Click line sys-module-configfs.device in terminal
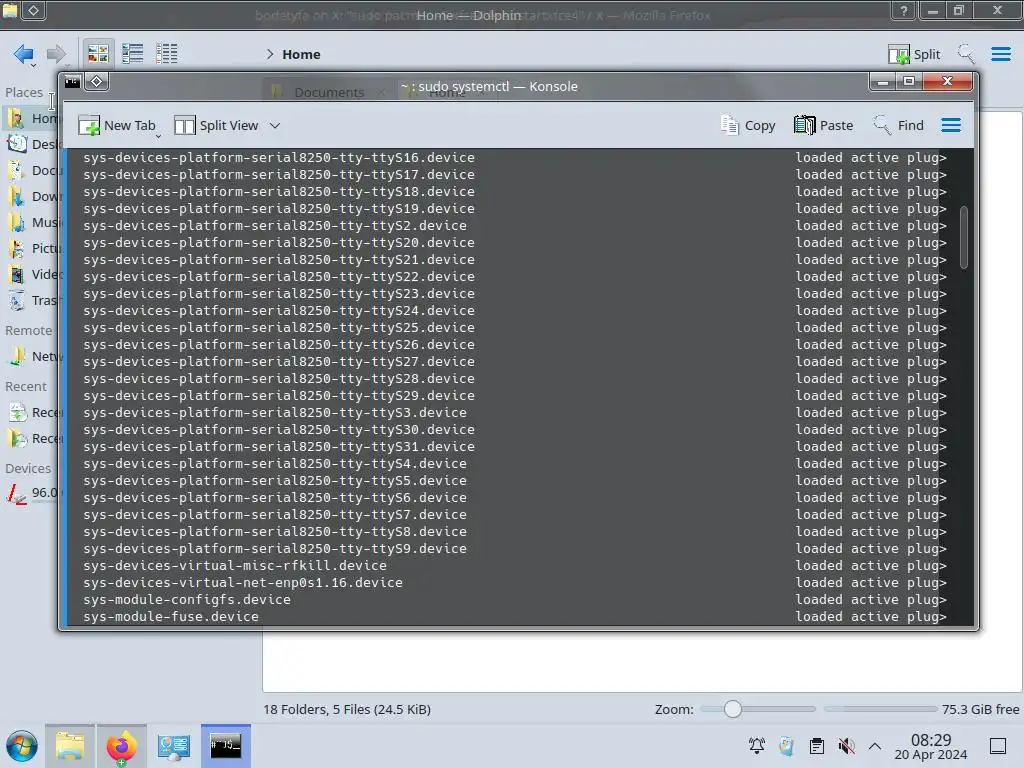Image resolution: width=1024 pixels, height=768 pixels. [x=187, y=600]
